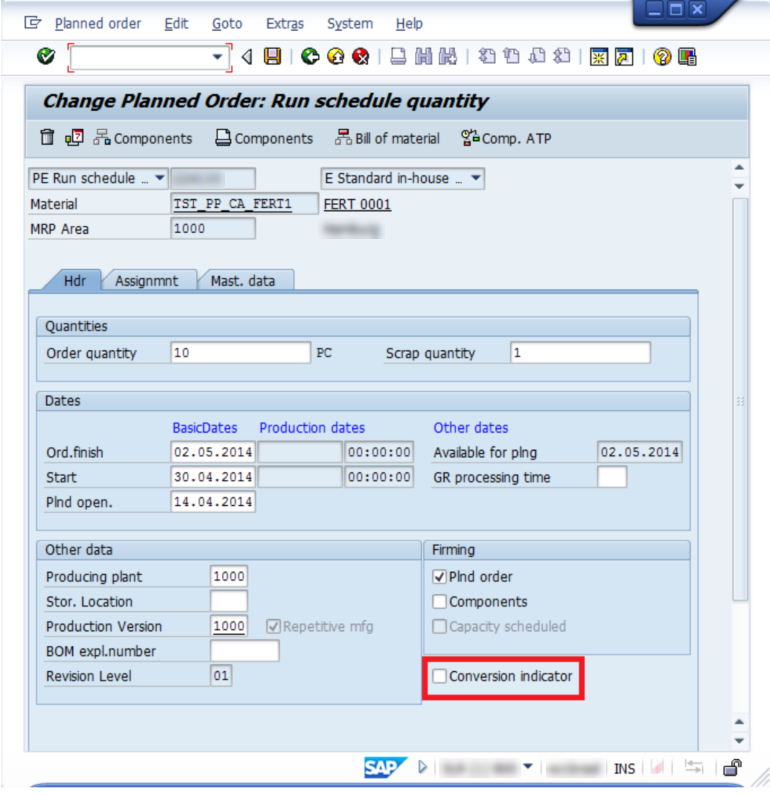770x795 pixels.
Task: Click the Ord.finish basic date field
Action: [x=213, y=452]
